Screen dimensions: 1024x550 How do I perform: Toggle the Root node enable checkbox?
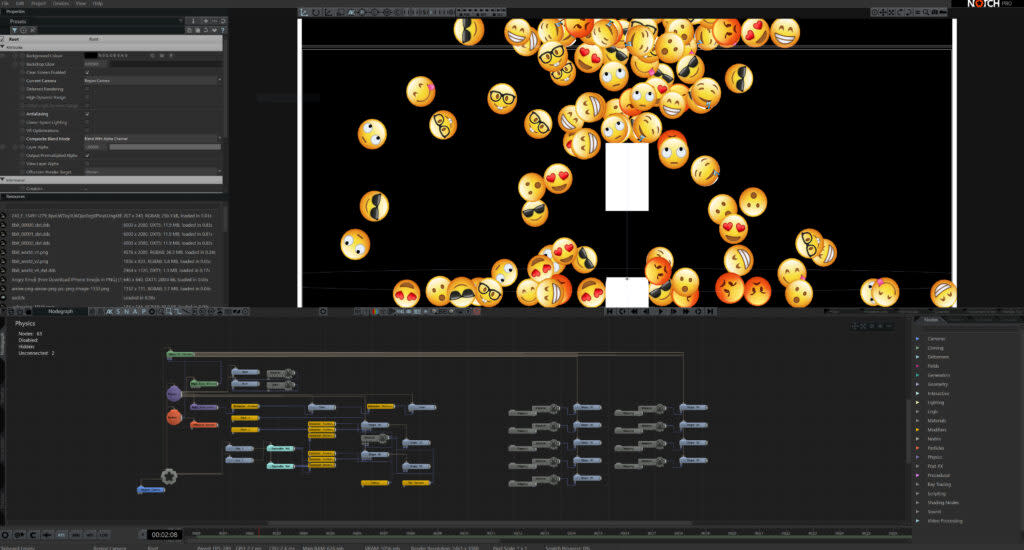[3, 39]
